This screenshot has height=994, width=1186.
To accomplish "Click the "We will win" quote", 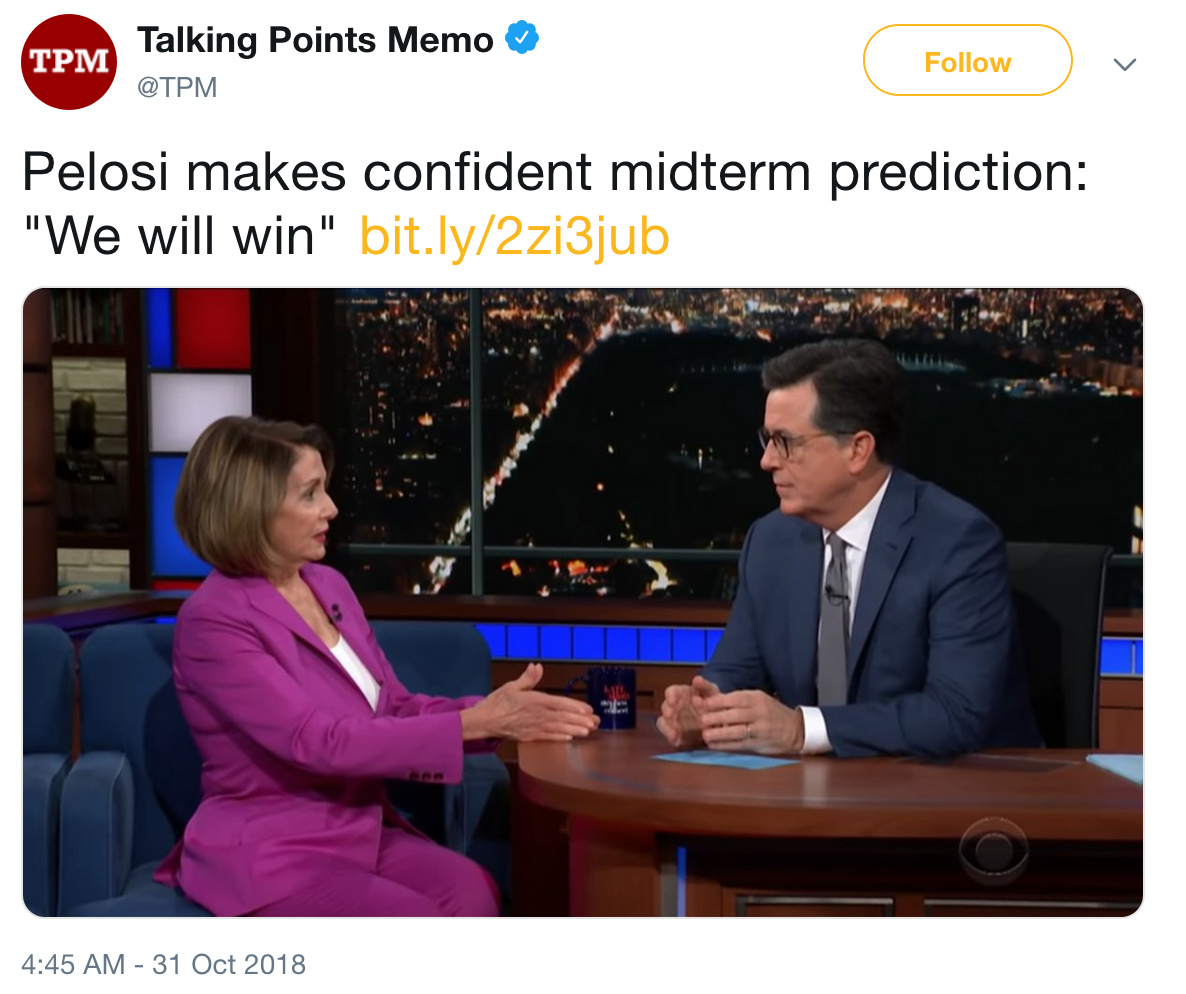I will click(179, 236).
